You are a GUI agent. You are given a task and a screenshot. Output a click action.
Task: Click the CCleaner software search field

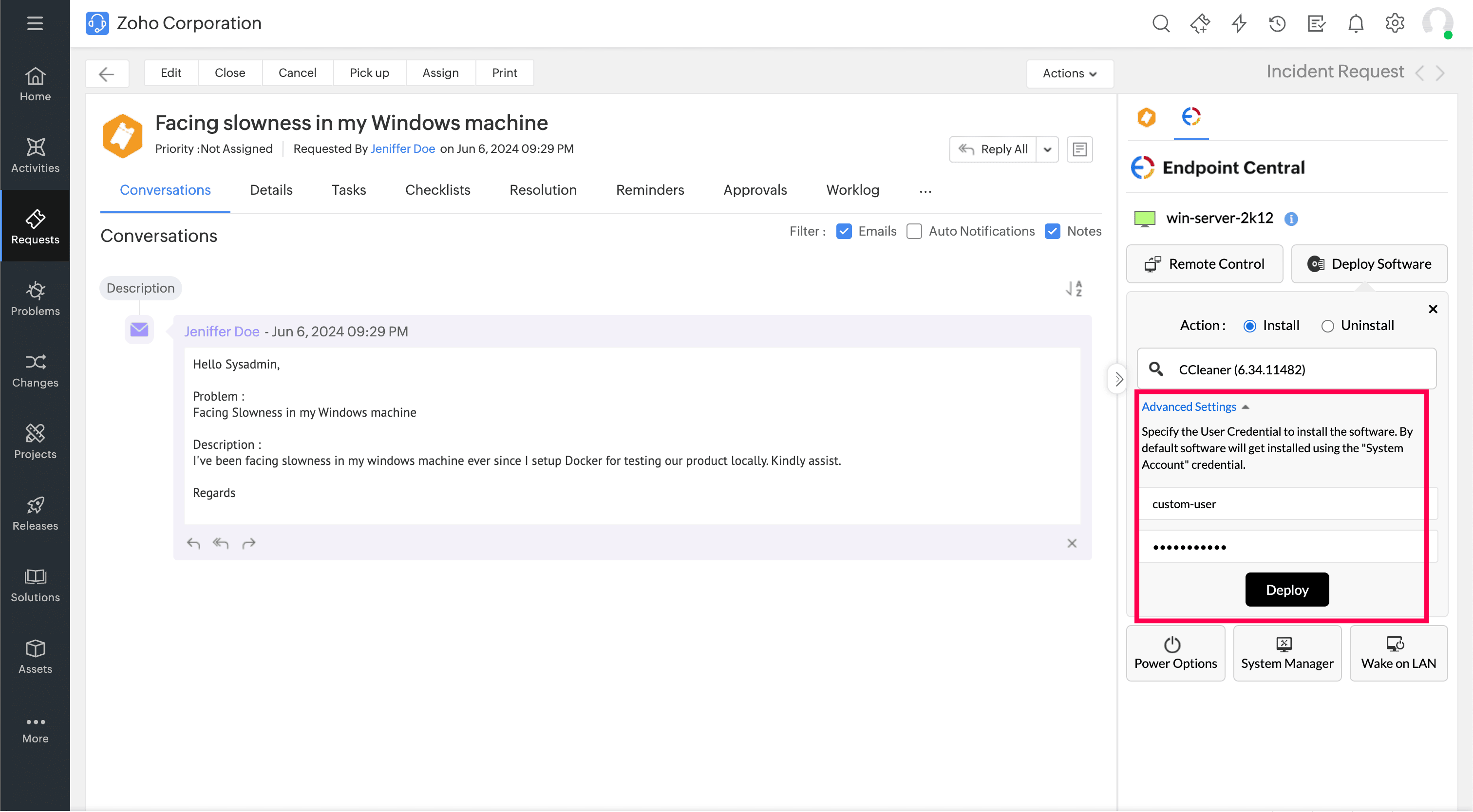pyautogui.click(x=1286, y=369)
